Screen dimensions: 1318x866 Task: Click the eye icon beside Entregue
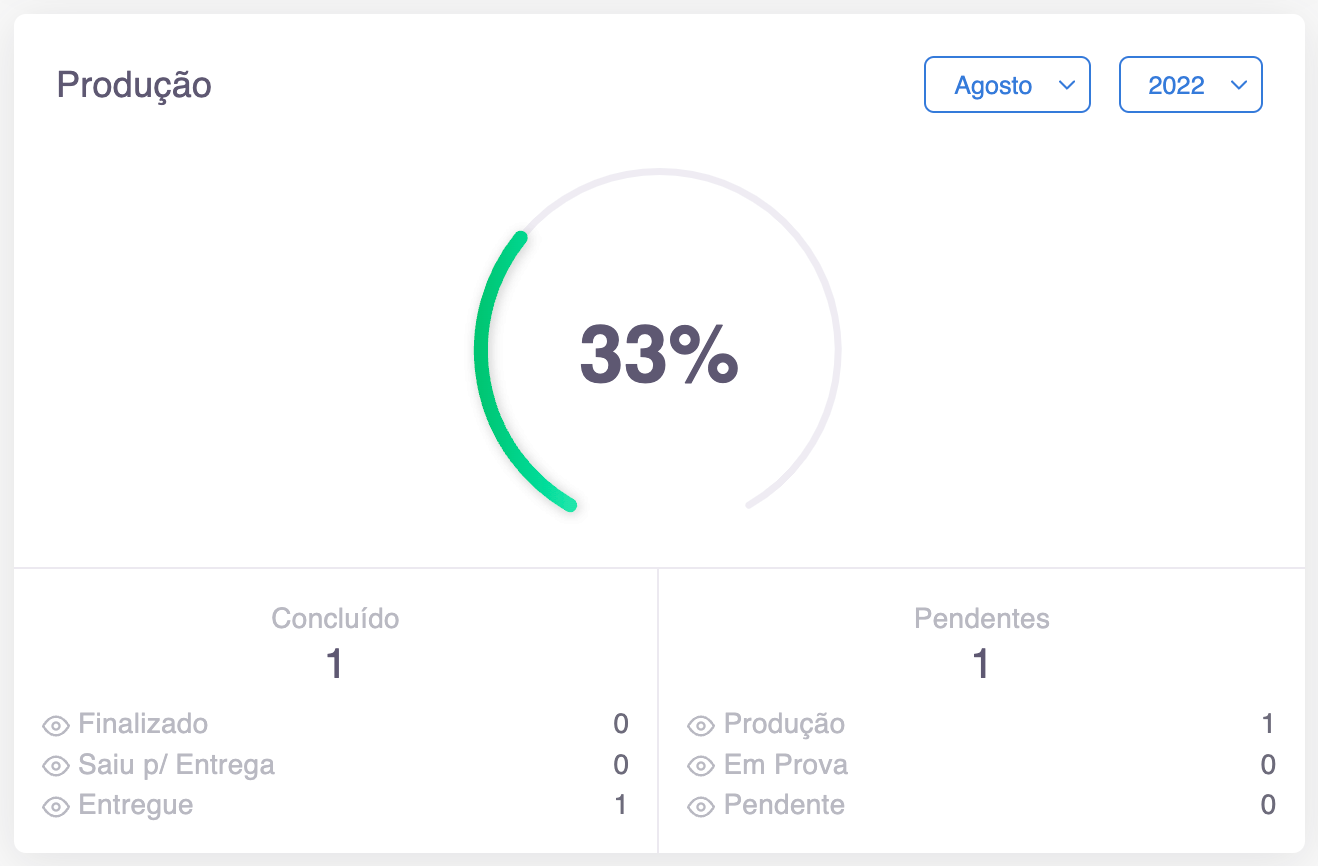click(x=56, y=806)
